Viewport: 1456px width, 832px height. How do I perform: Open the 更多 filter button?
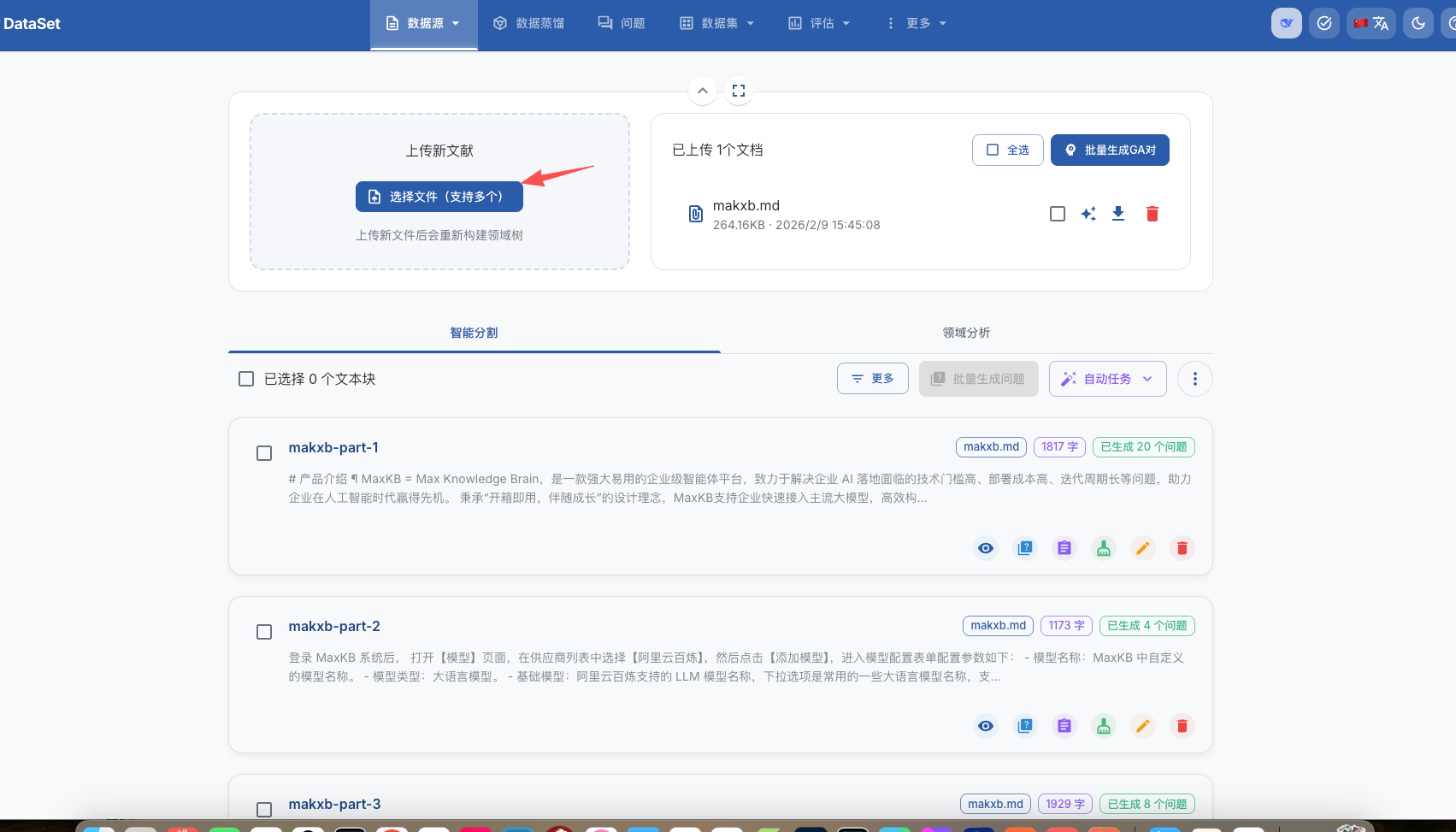pyautogui.click(x=872, y=378)
